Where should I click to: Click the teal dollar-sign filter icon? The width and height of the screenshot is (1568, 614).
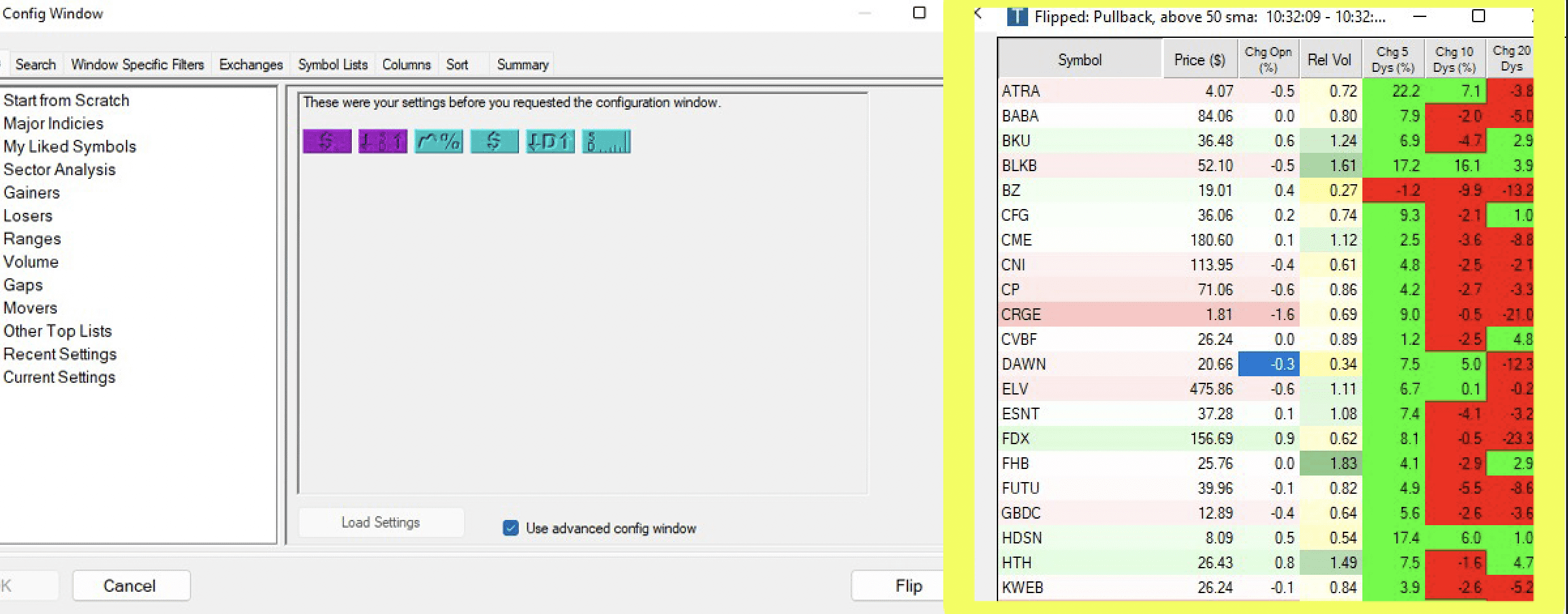494,141
